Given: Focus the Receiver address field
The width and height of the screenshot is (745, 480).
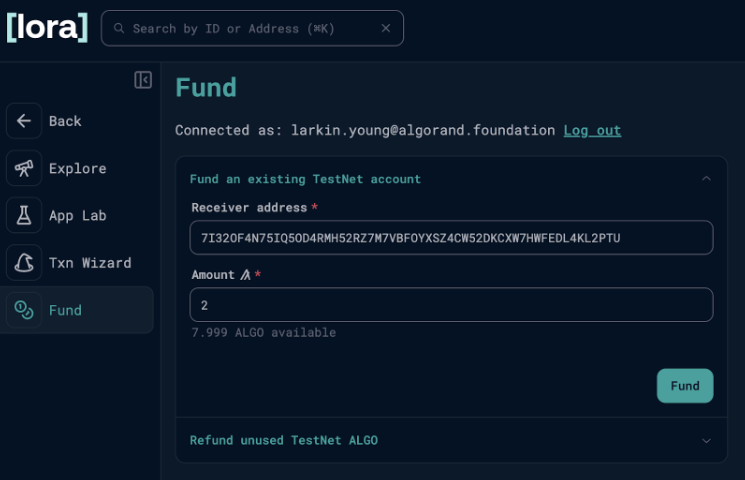Looking at the screenshot, I should 451,238.
